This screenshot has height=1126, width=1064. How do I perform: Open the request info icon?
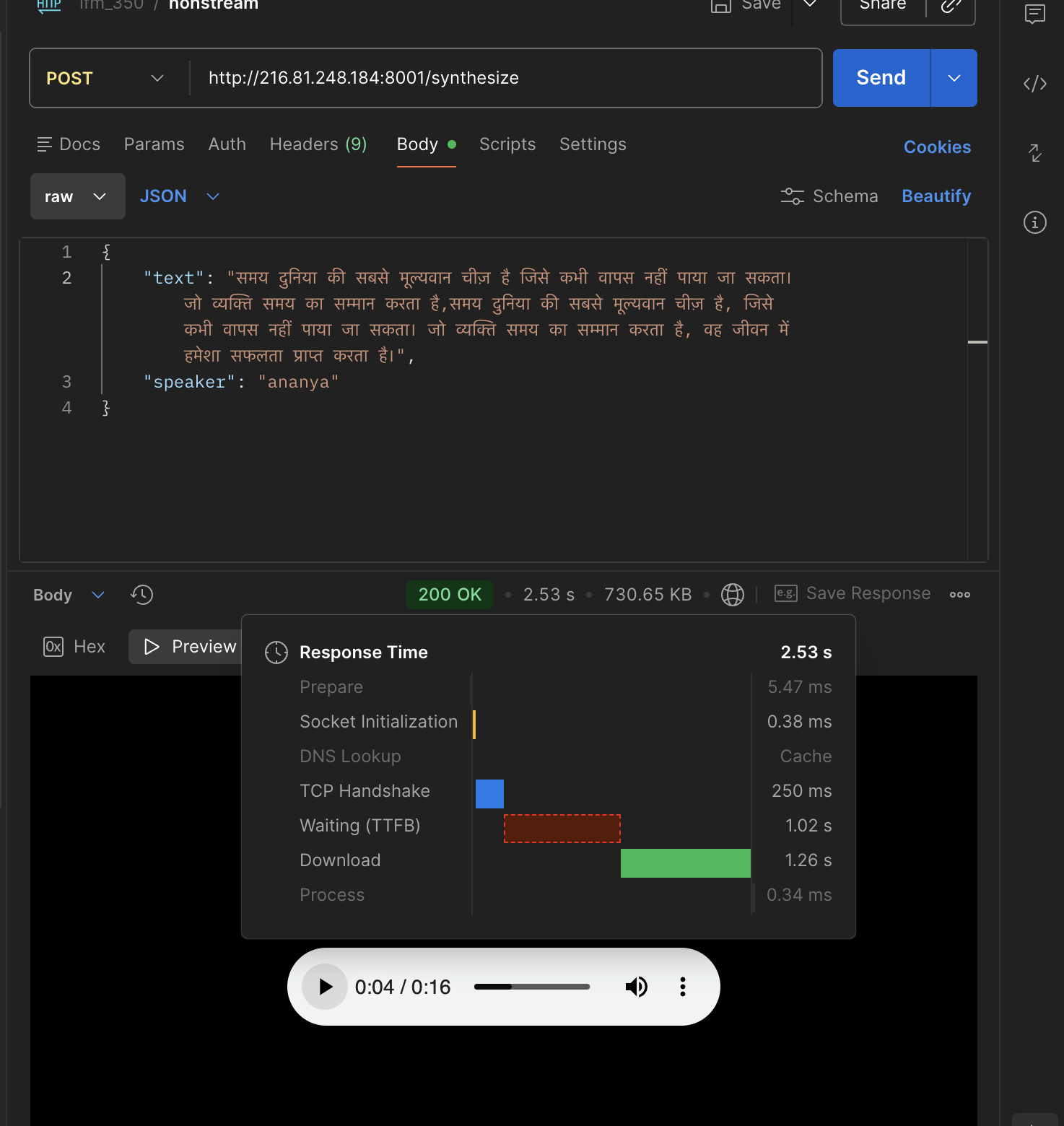coord(1034,222)
